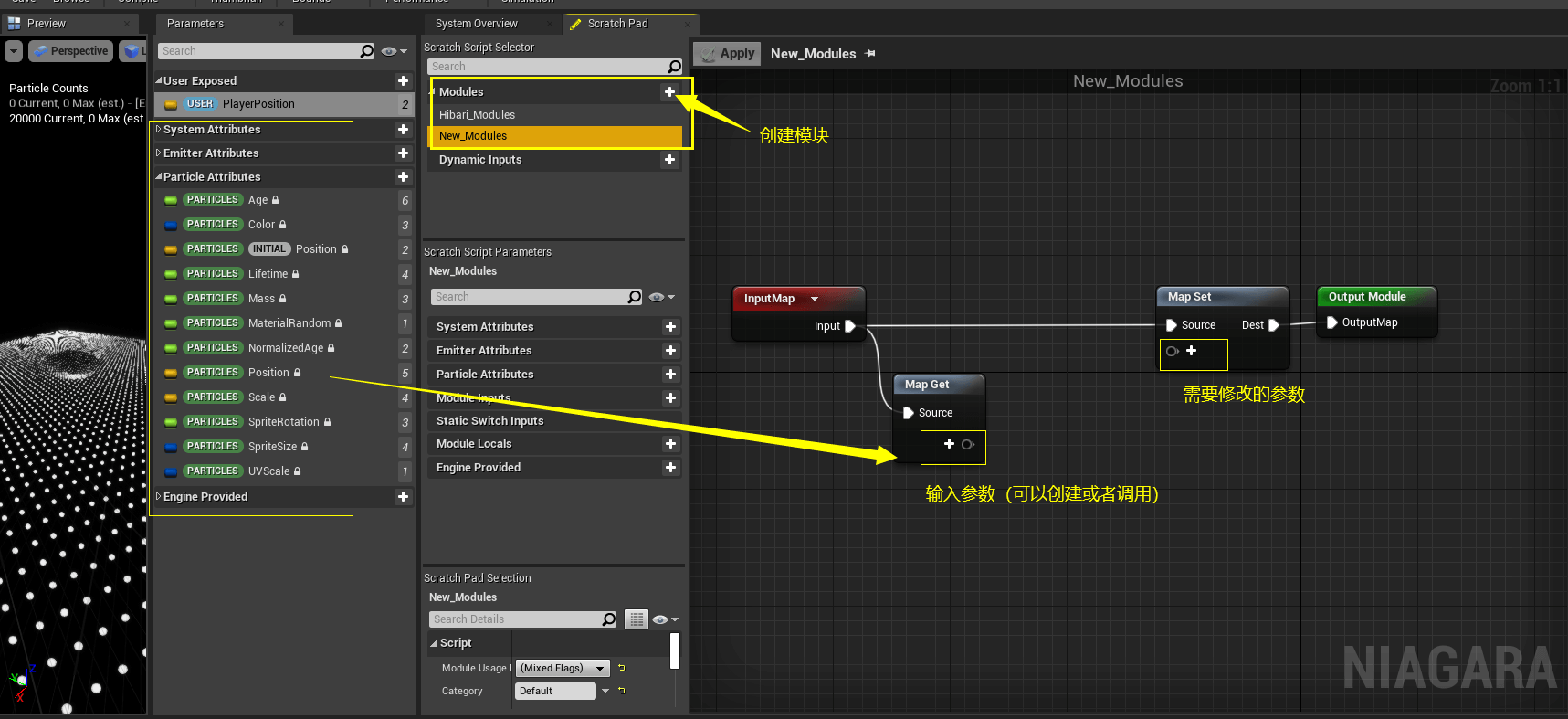Screen dimensions: 1568x719
Task: Select the PARTICLES Color attribute
Action: [x=284, y=225]
